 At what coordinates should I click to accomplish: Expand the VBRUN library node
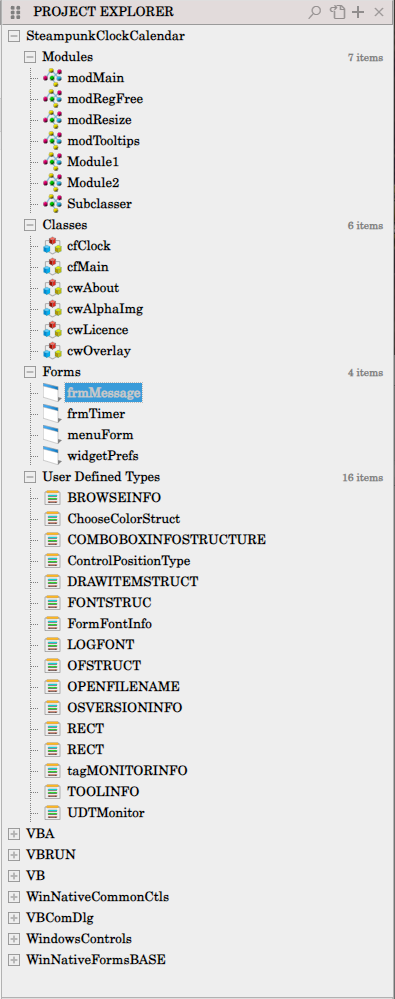tap(13, 855)
